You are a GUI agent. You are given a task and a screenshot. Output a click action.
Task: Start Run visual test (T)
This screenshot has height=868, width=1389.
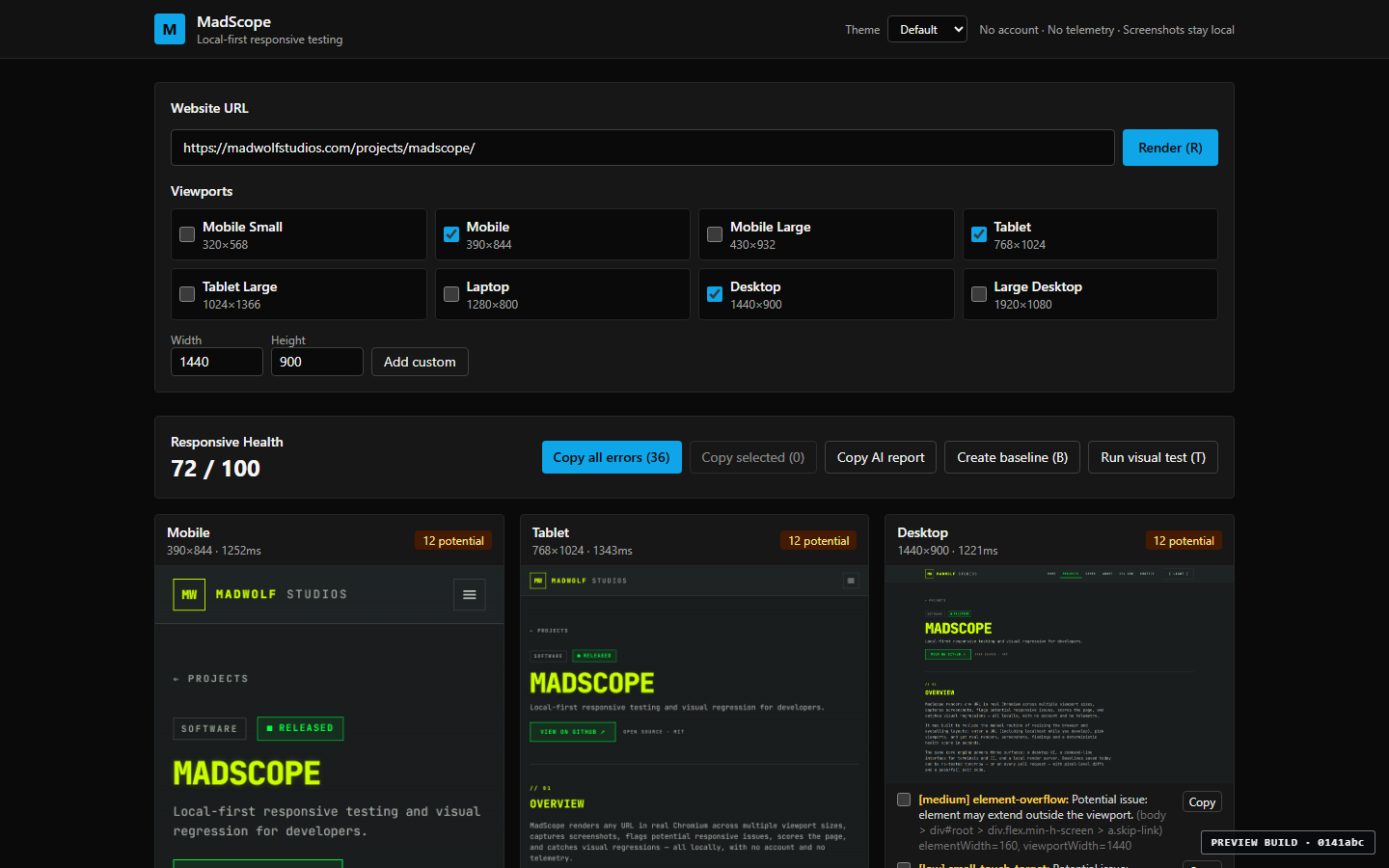pyautogui.click(x=1154, y=457)
